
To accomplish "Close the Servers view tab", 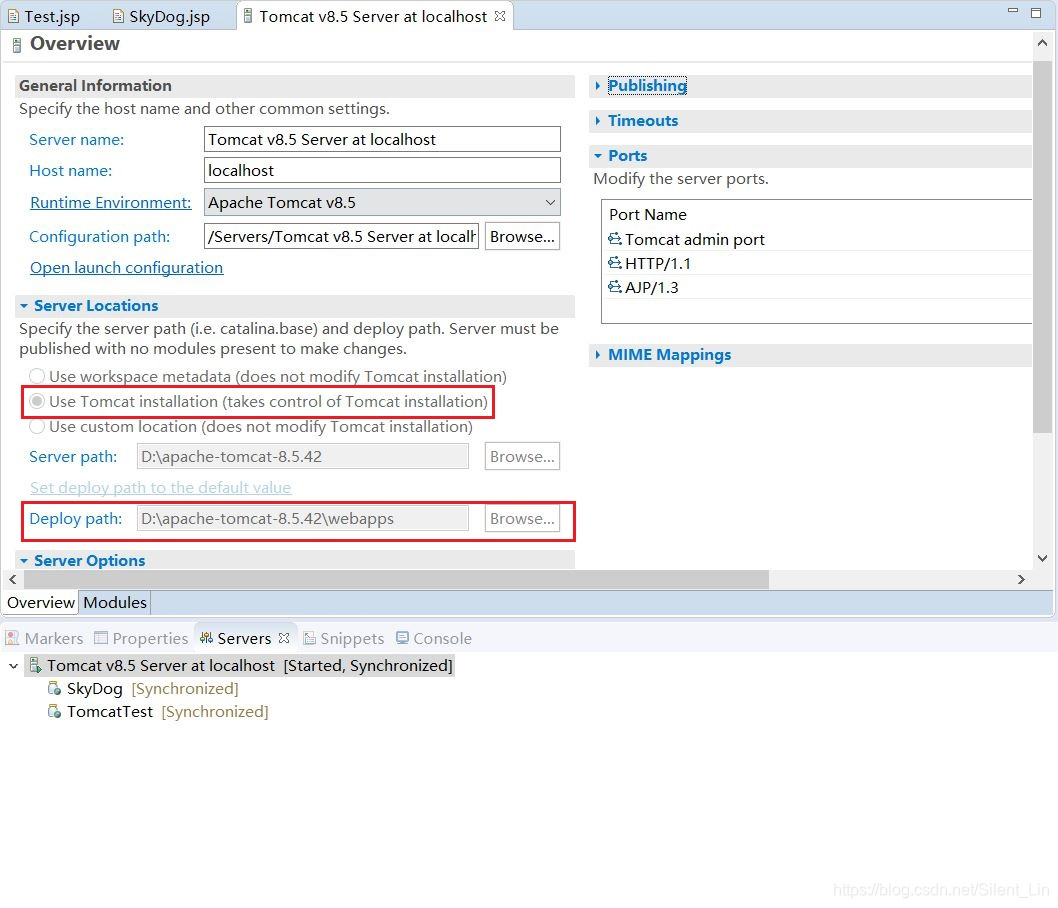I will (284, 638).
